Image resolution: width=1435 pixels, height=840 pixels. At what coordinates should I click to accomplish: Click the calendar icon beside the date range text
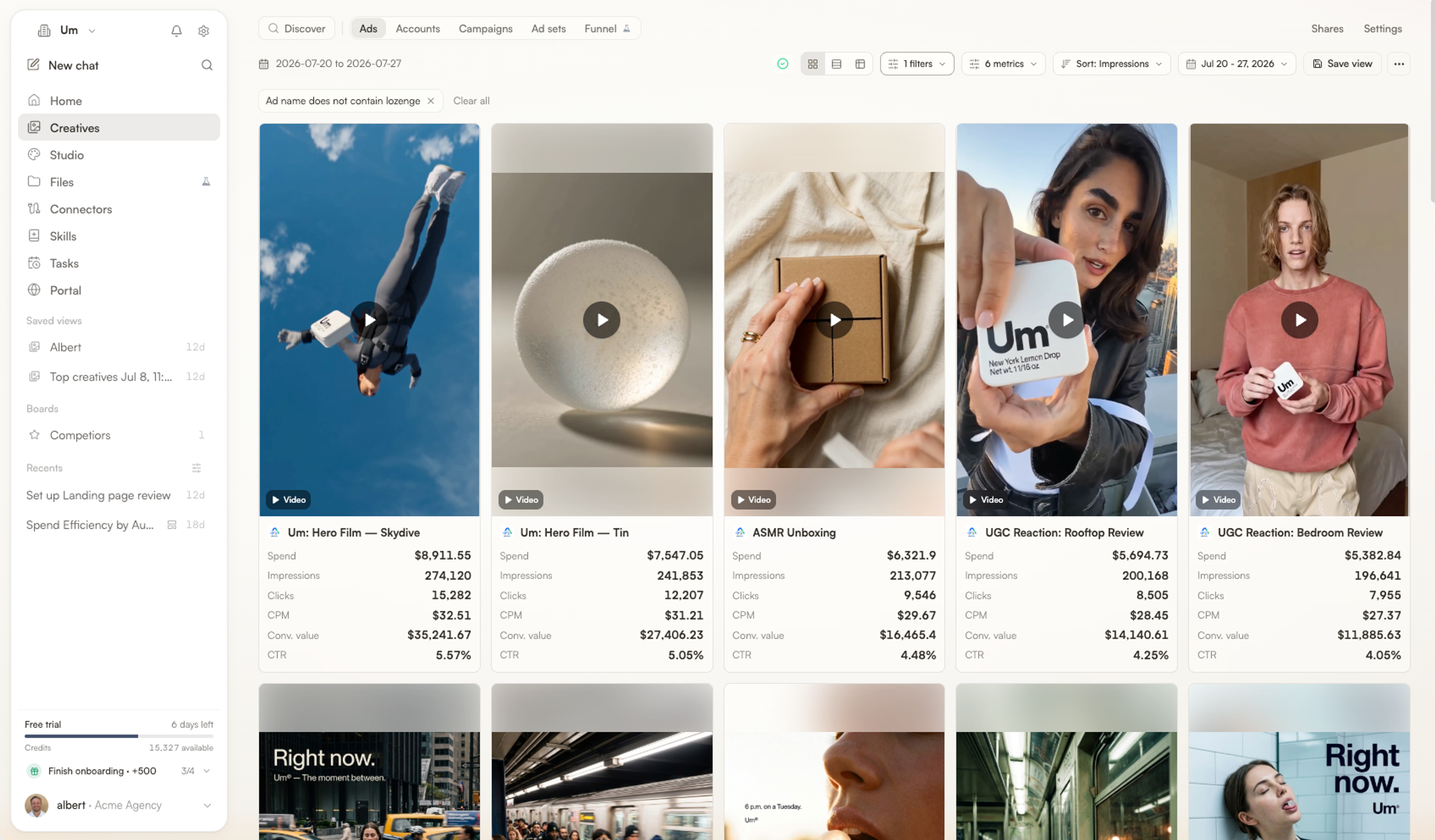click(264, 64)
